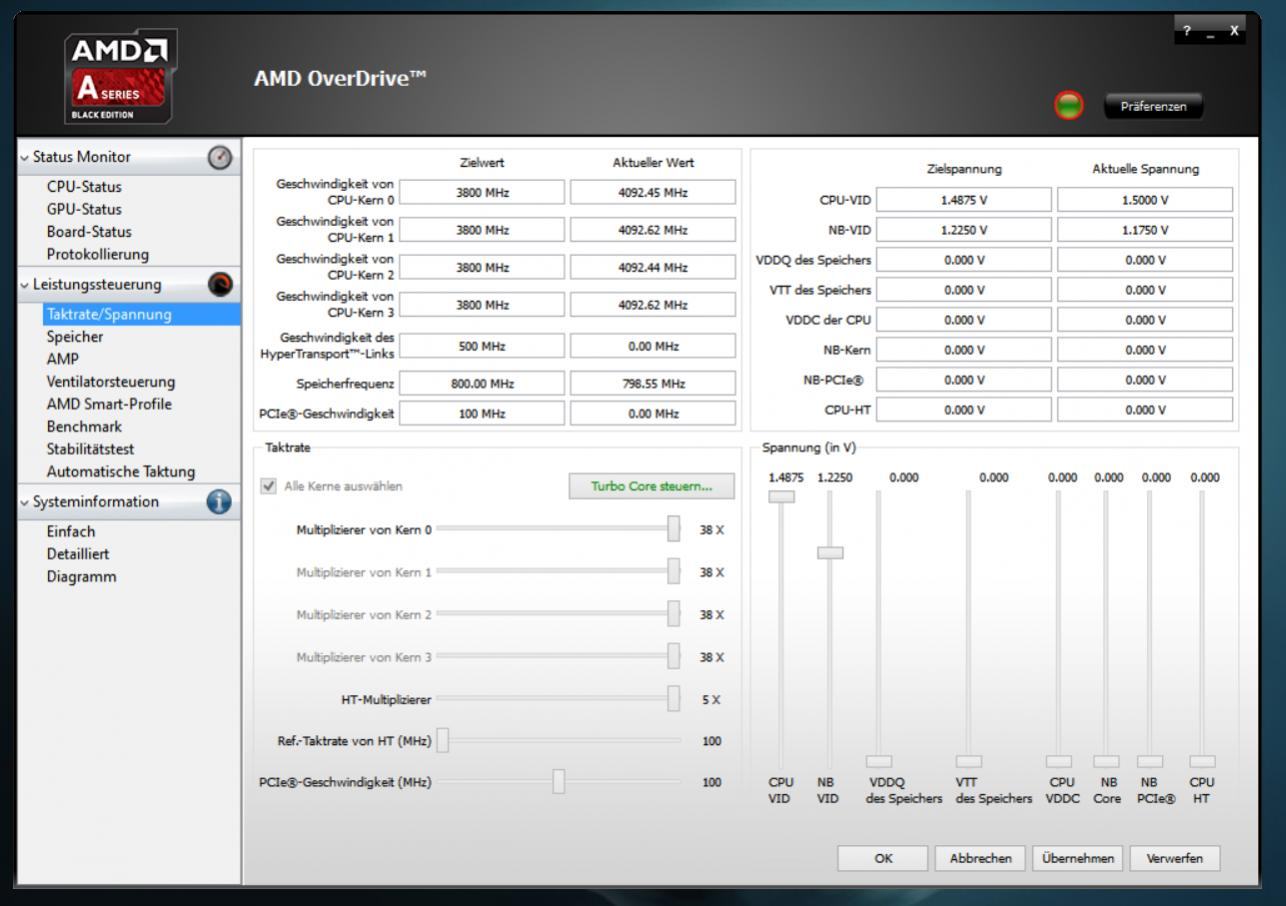The image size is (1286, 906).
Task: Click CPU-Kern 0 Zielwert field
Action: 482,192
